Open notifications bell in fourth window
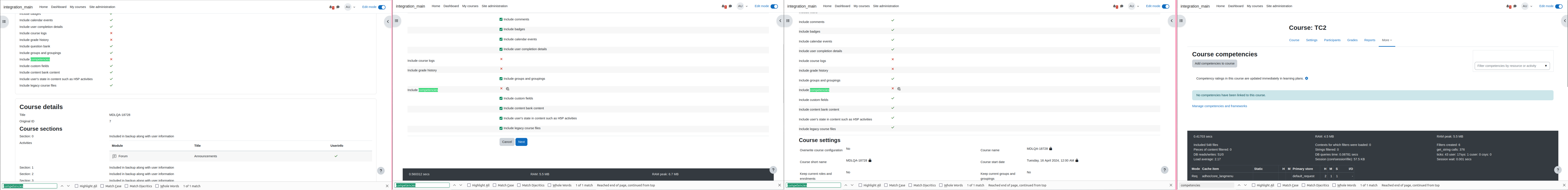Image resolution: width=1568 pixels, height=190 pixels. 1508,6
